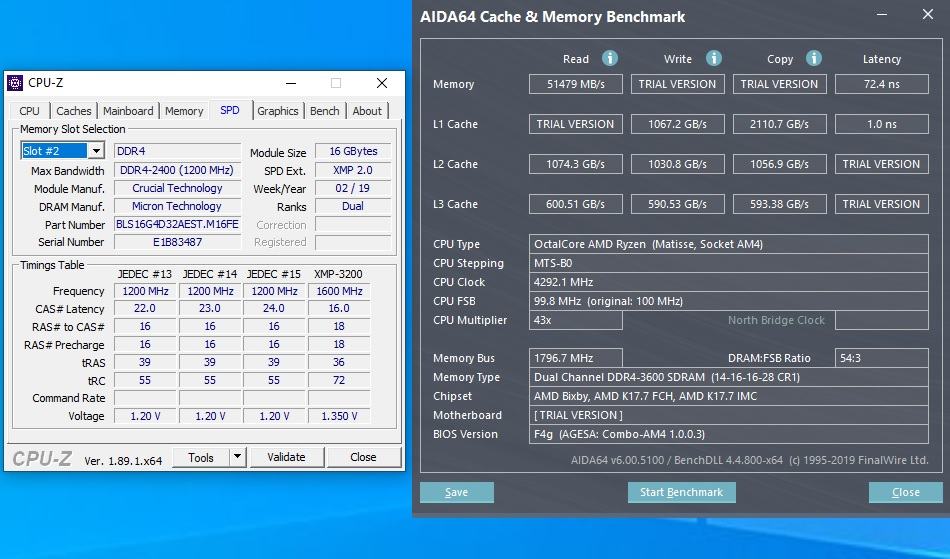Click the CPU Clock 4292.1 MHz value
Screen dimensions: 950x559
click(728, 282)
